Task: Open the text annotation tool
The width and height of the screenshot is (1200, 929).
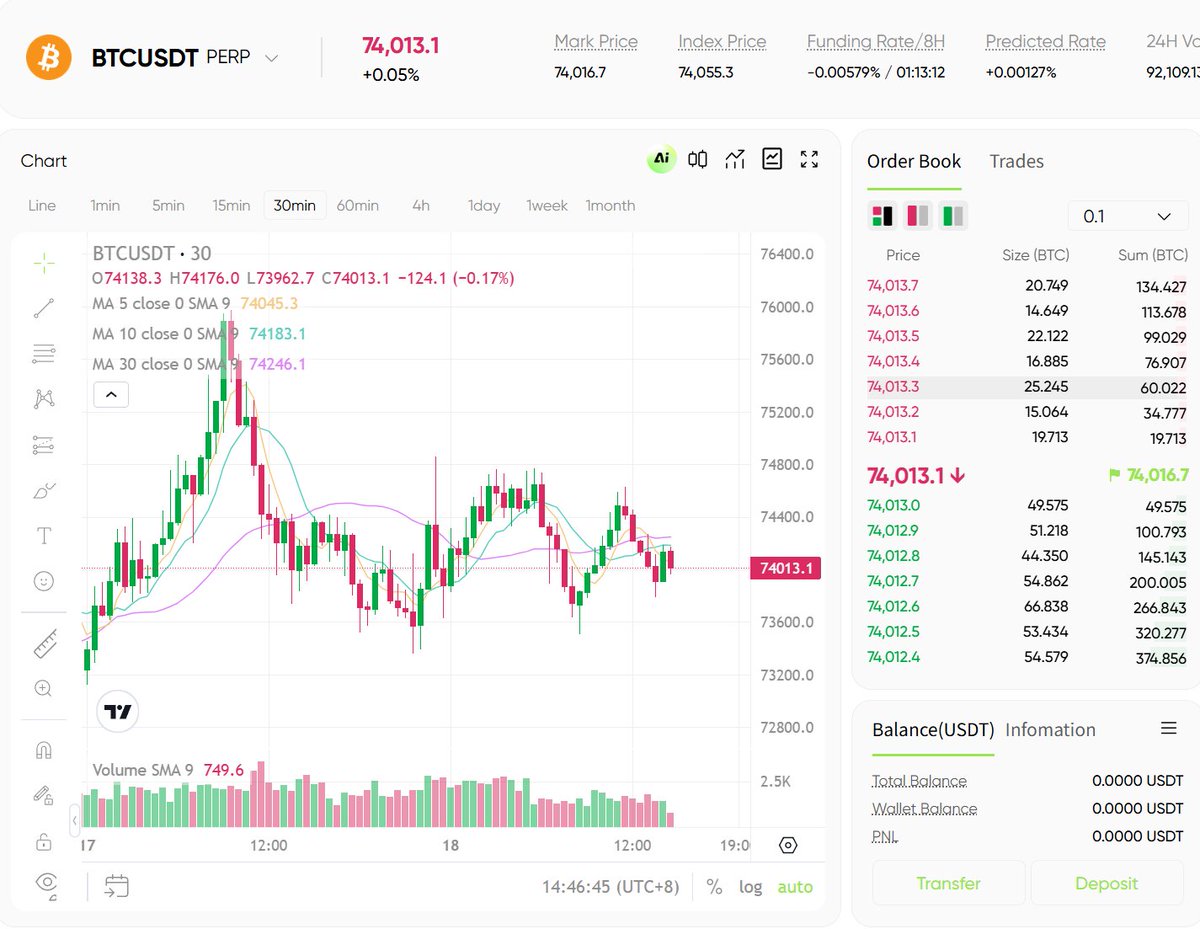Action: (x=42, y=535)
